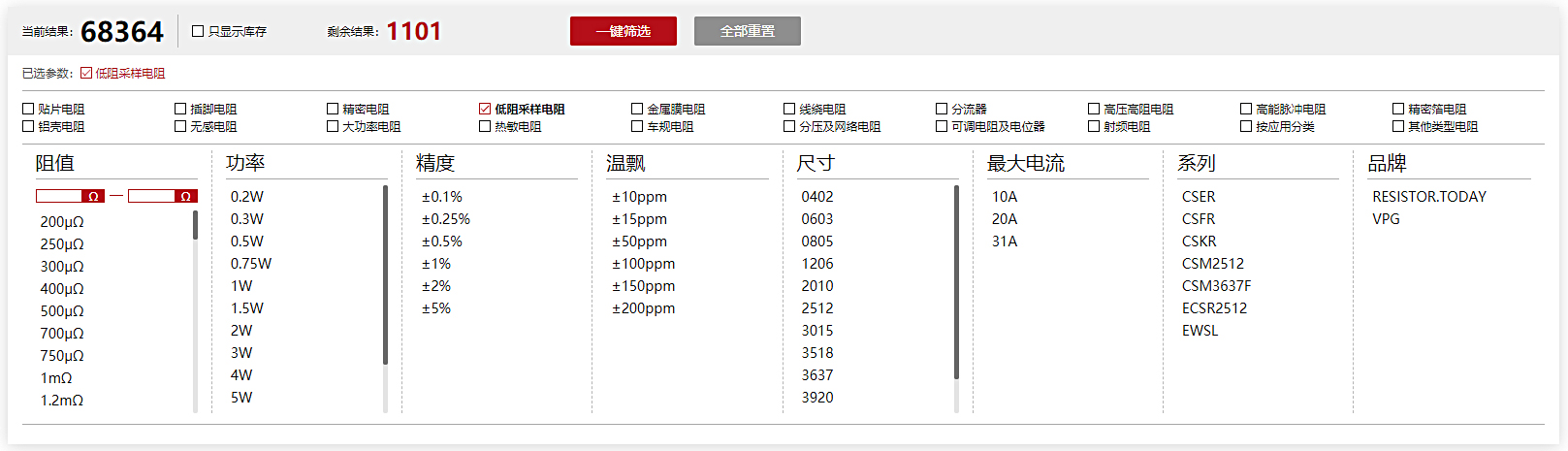Viewport: 1568px width, 451px height.
Task: Tick the 高压高阻电阻 checkbox
Action: click(1094, 109)
